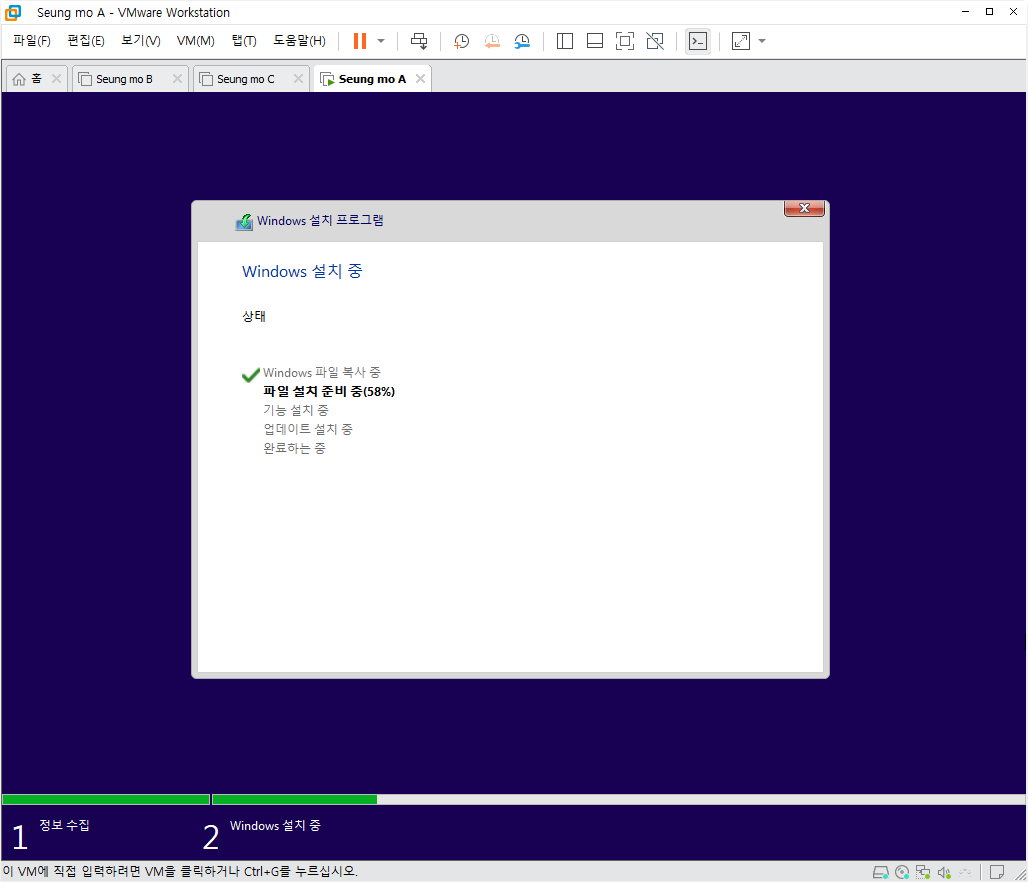Click the 'Windows 설치 중' stage 2 label
Viewport: 1028px width, 882px height.
point(275,826)
